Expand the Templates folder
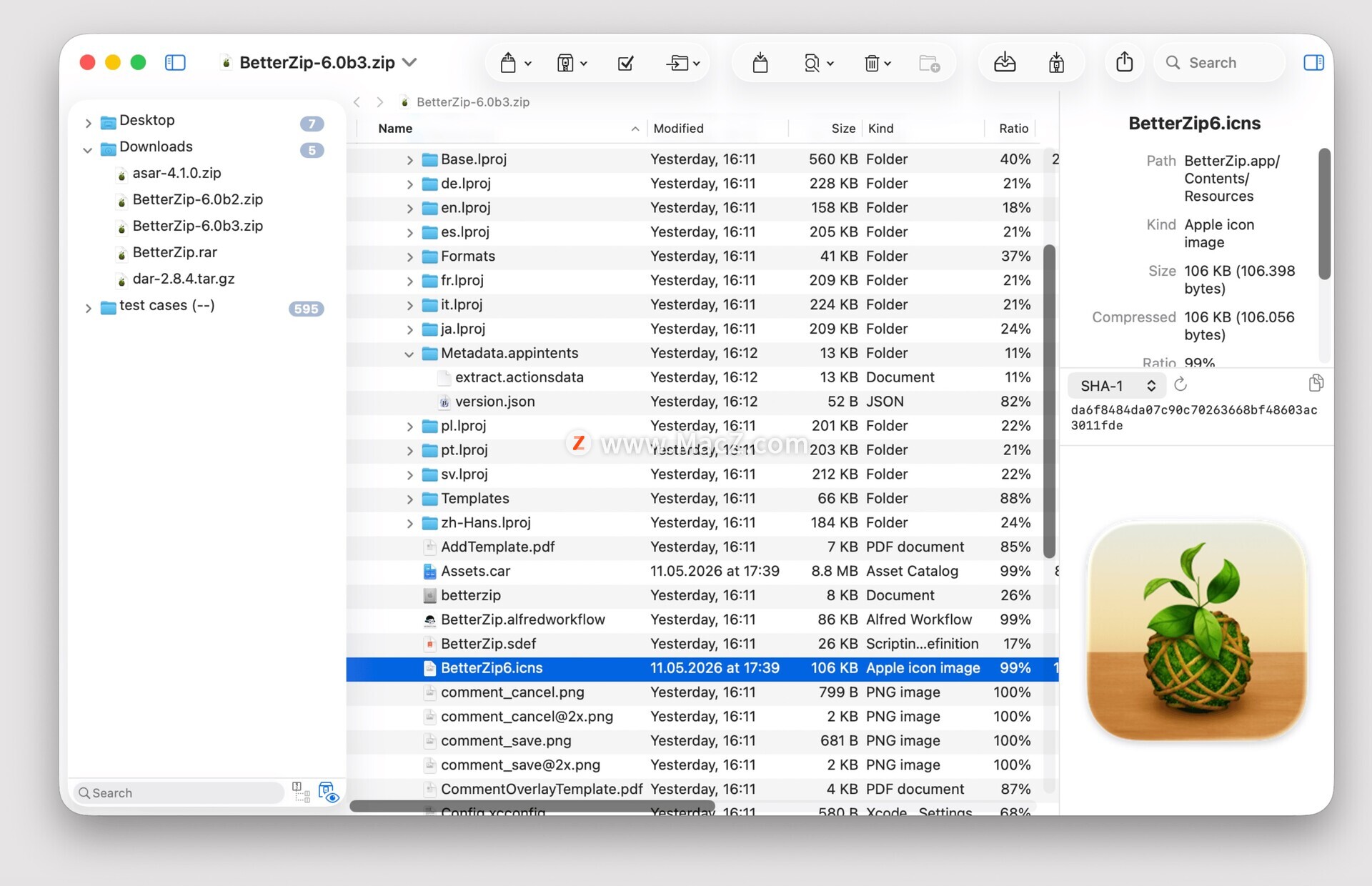The height and width of the screenshot is (886, 1372). [409, 499]
